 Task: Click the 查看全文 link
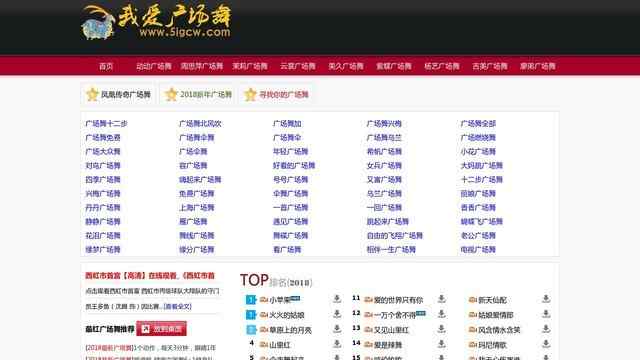[178, 306]
